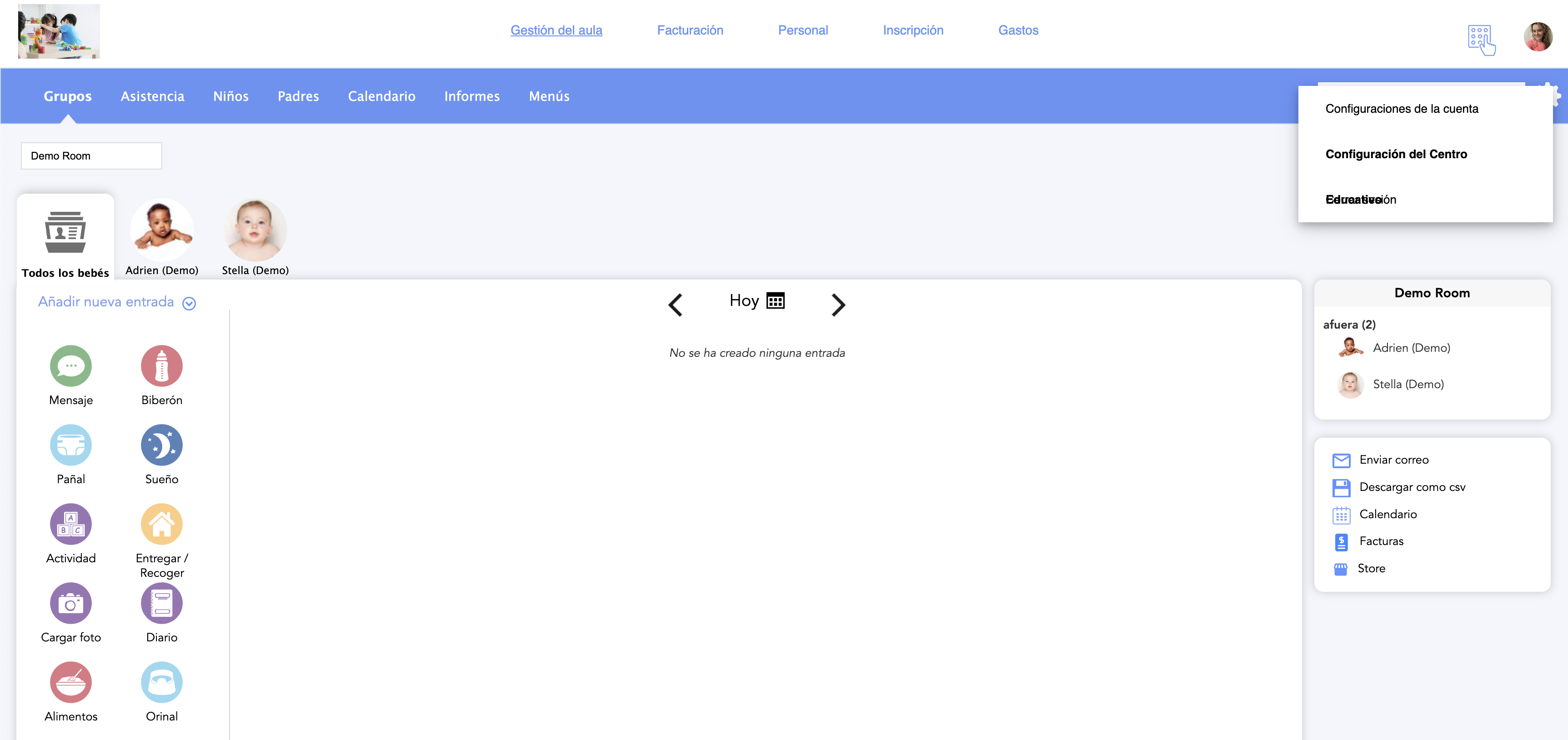Click the Orinal potty icon

[x=161, y=682]
